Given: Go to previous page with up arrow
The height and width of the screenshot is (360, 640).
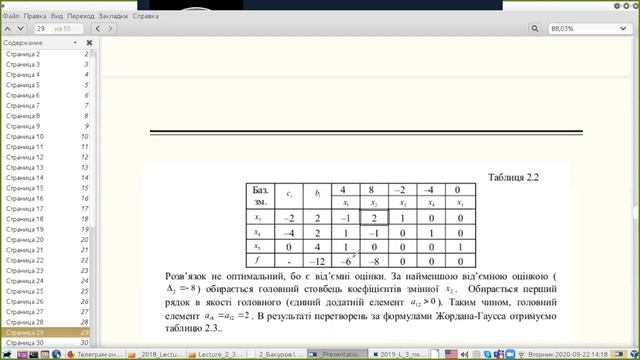Looking at the screenshot, I should [x=8, y=29].
